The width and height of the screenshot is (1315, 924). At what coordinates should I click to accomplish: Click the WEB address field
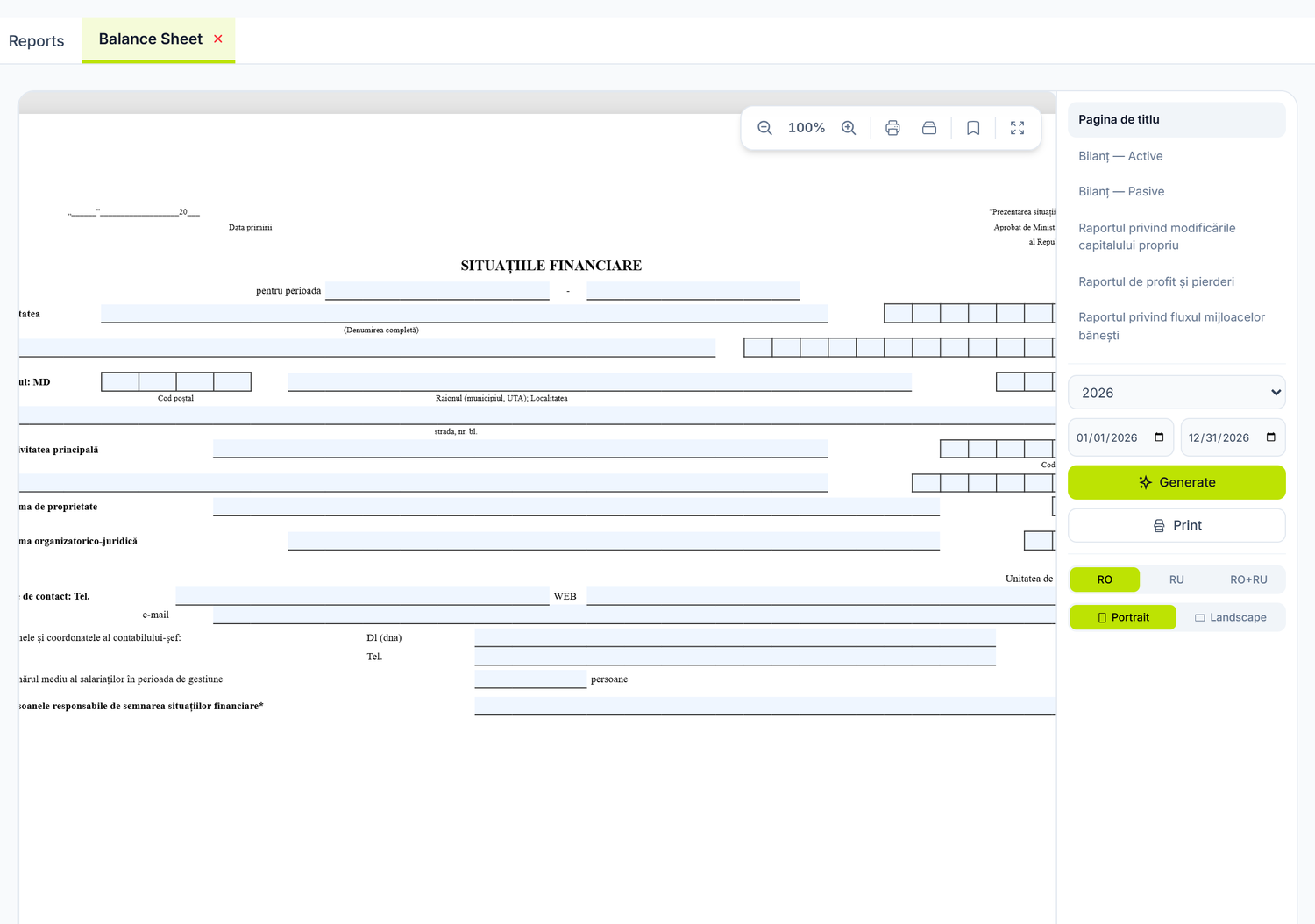(x=821, y=596)
